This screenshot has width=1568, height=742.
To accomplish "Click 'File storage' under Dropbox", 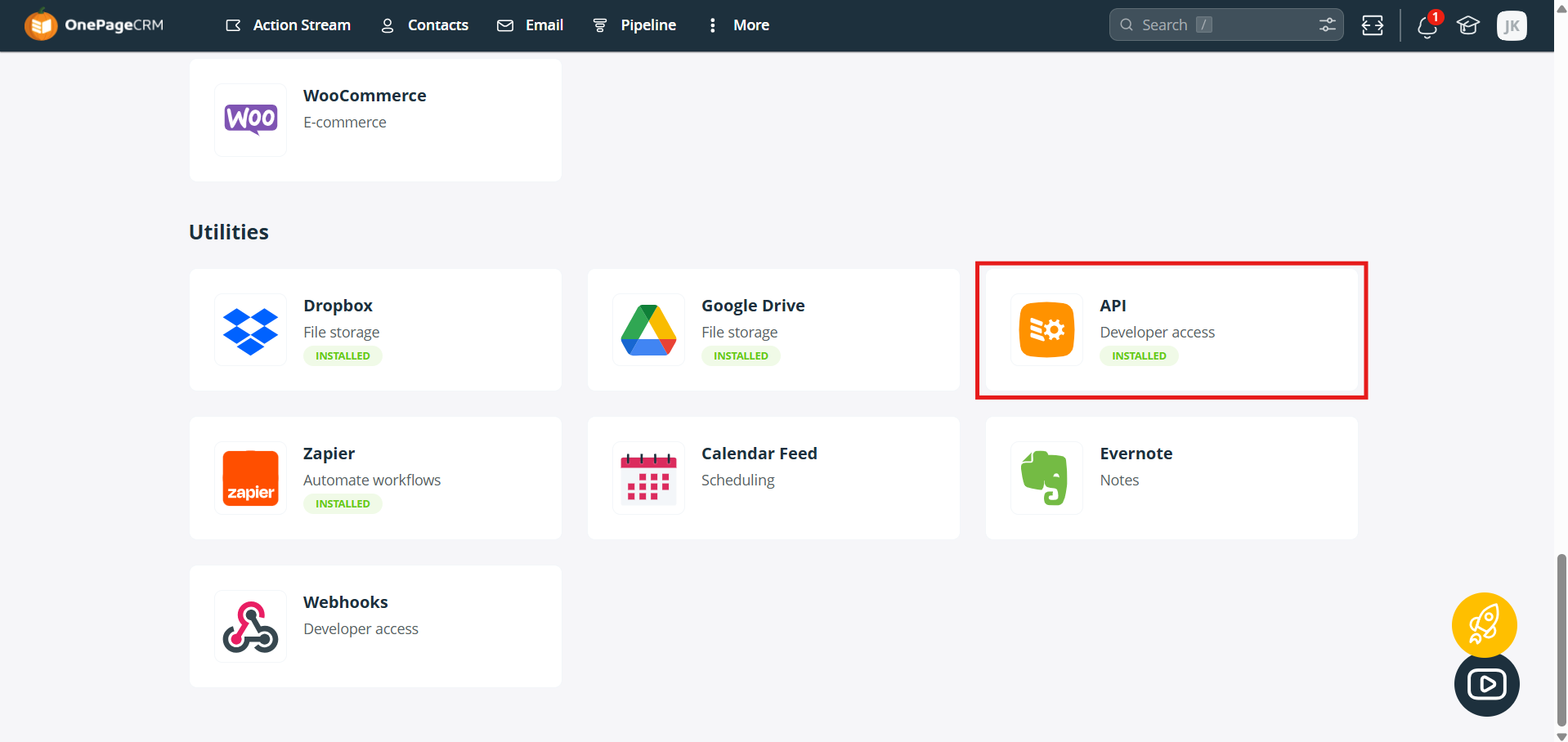I will click(x=342, y=333).
